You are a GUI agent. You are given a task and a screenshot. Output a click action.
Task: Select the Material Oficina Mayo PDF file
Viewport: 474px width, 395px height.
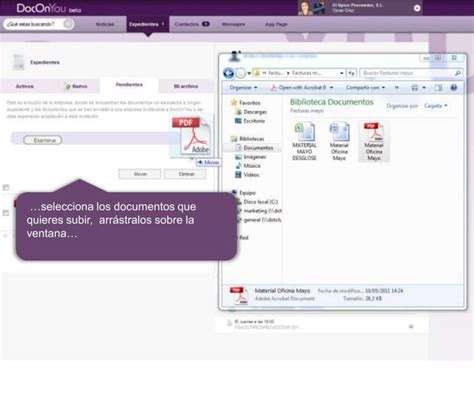[374, 141]
